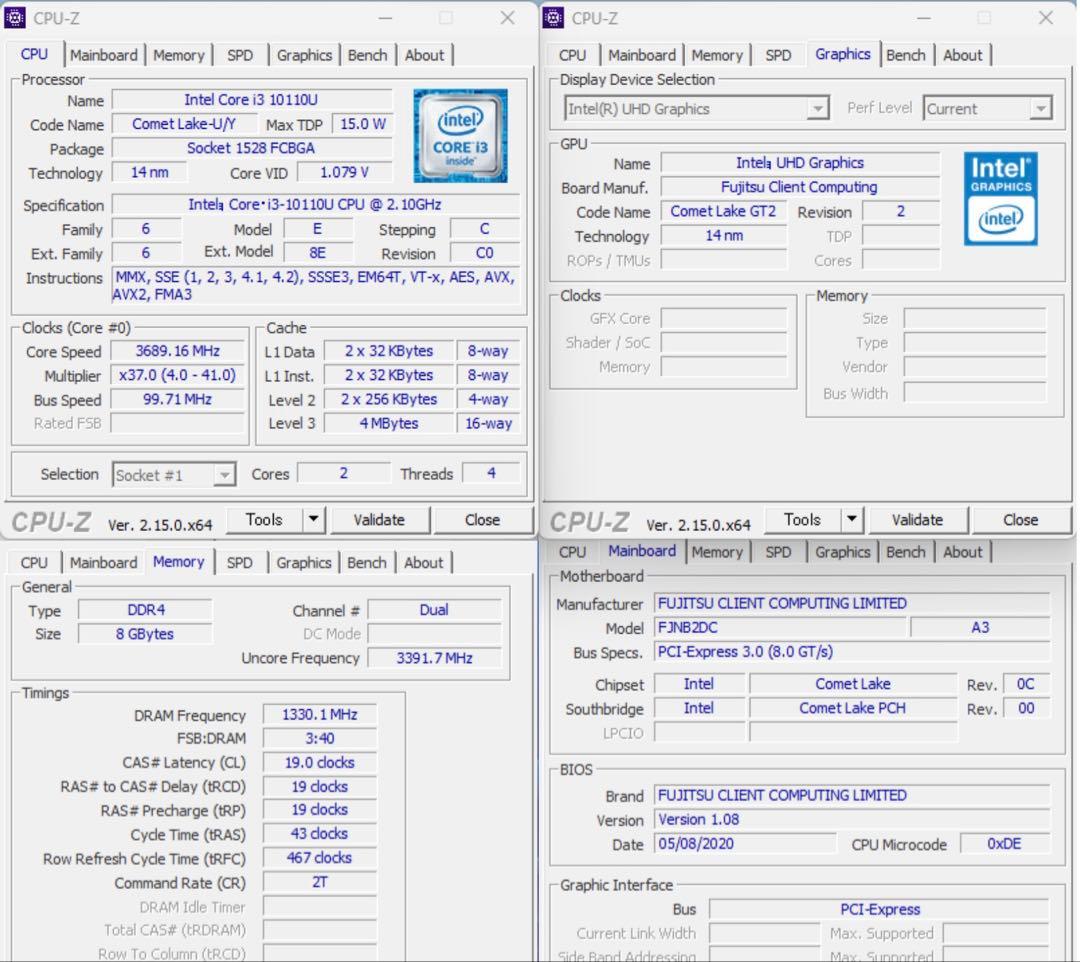Click memory Type value DDR4

point(145,610)
